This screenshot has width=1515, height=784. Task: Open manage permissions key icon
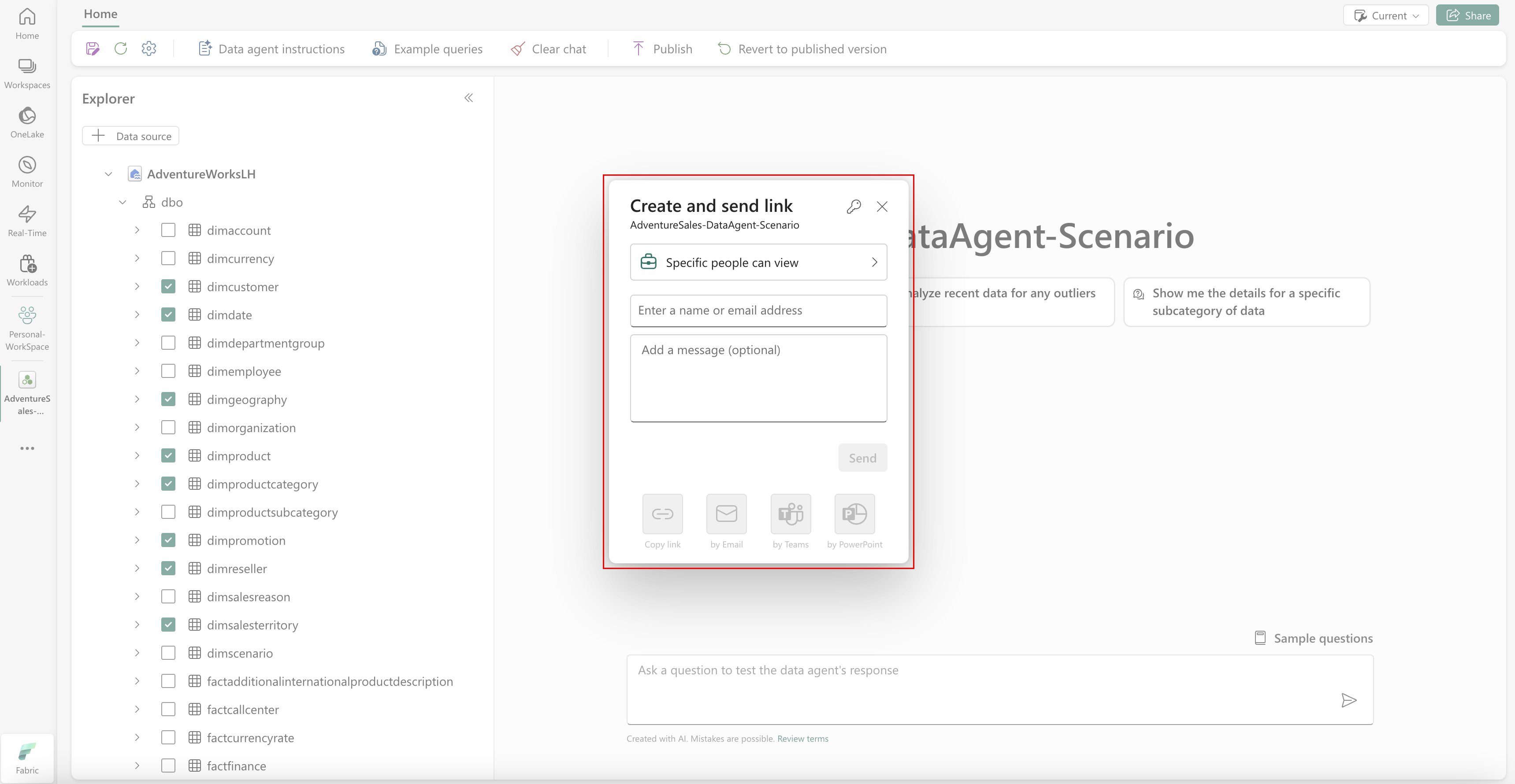(x=854, y=206)
